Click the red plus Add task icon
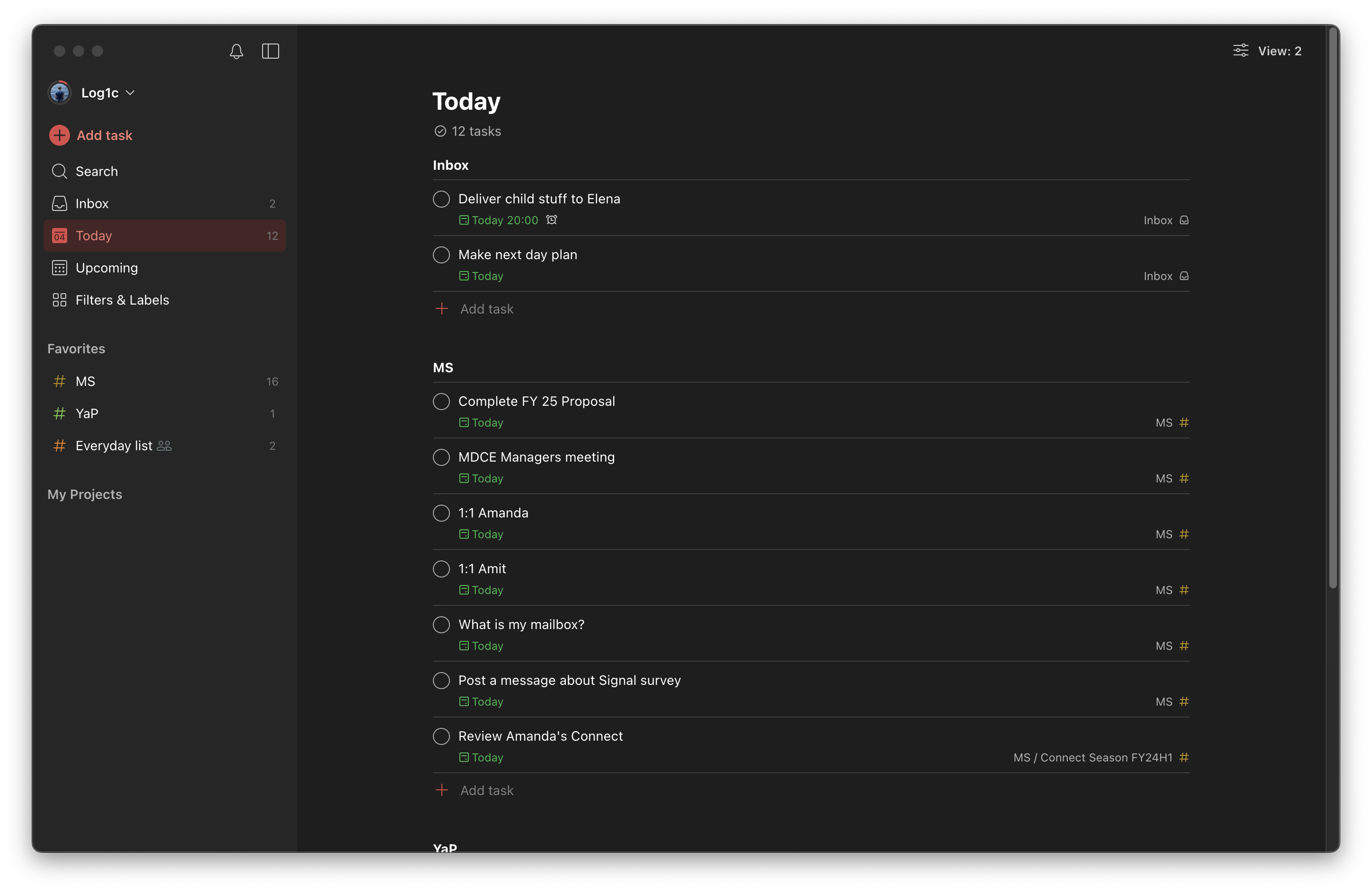The width and height of the screenshot is (1372, 892). (60, 135)
